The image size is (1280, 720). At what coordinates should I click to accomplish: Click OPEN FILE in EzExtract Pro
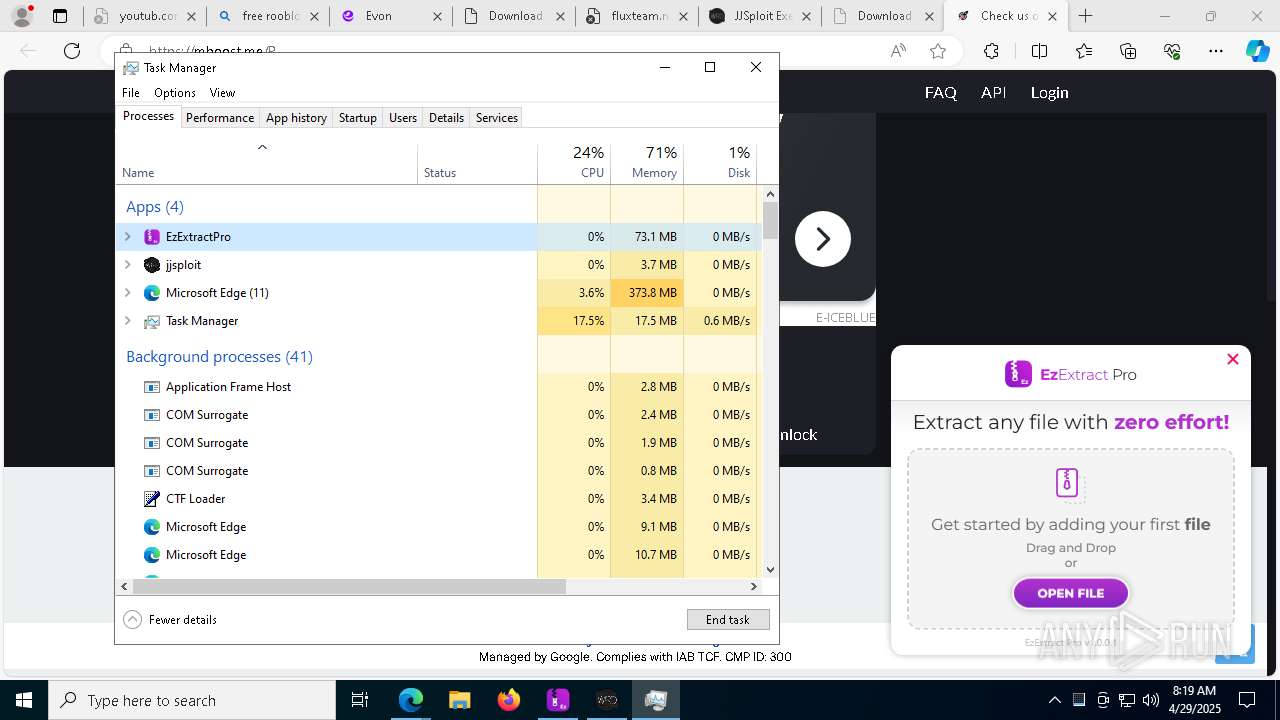(x=1071, y=593)
